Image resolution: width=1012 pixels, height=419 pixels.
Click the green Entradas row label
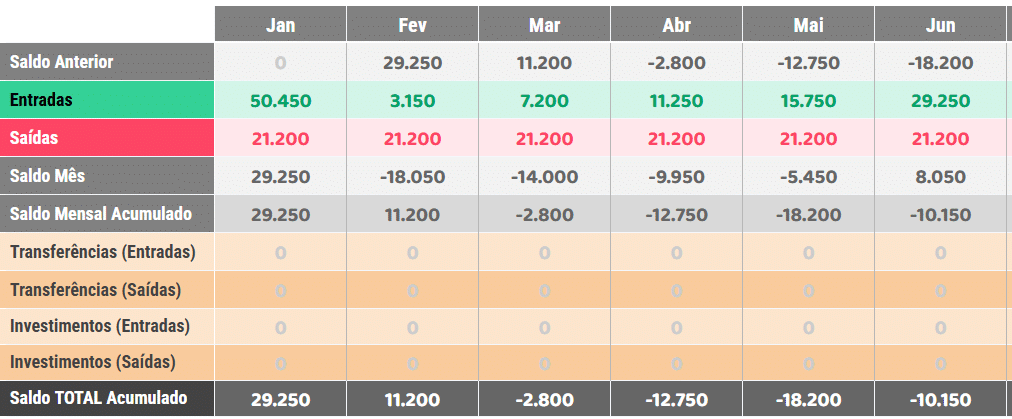coord(106,100)
